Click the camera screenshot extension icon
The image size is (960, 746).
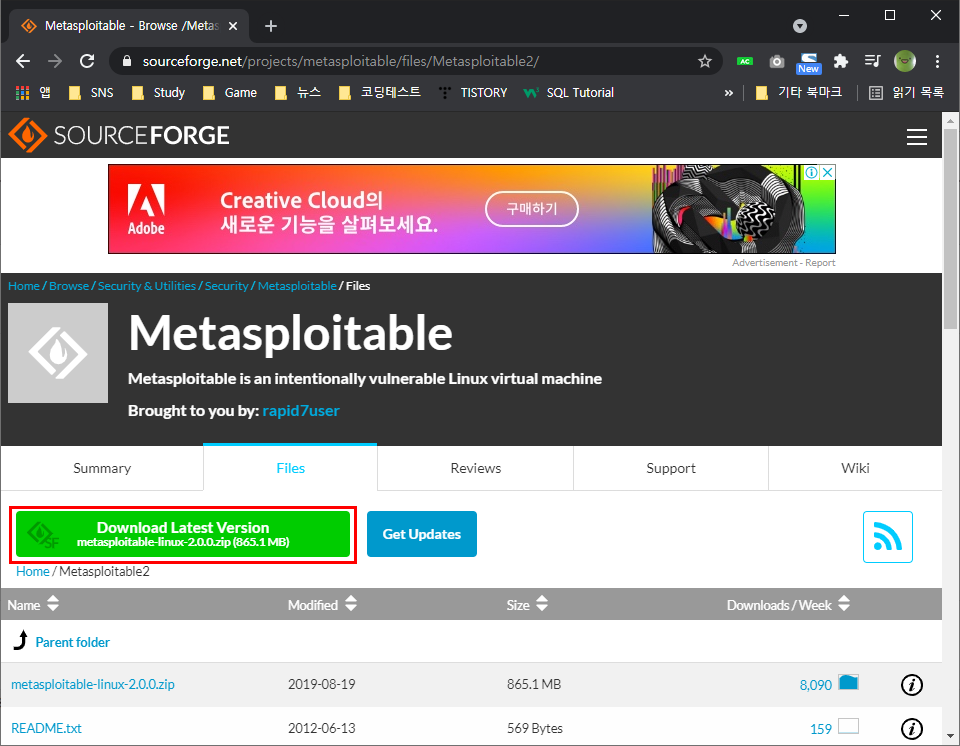[x=777, y=61]
